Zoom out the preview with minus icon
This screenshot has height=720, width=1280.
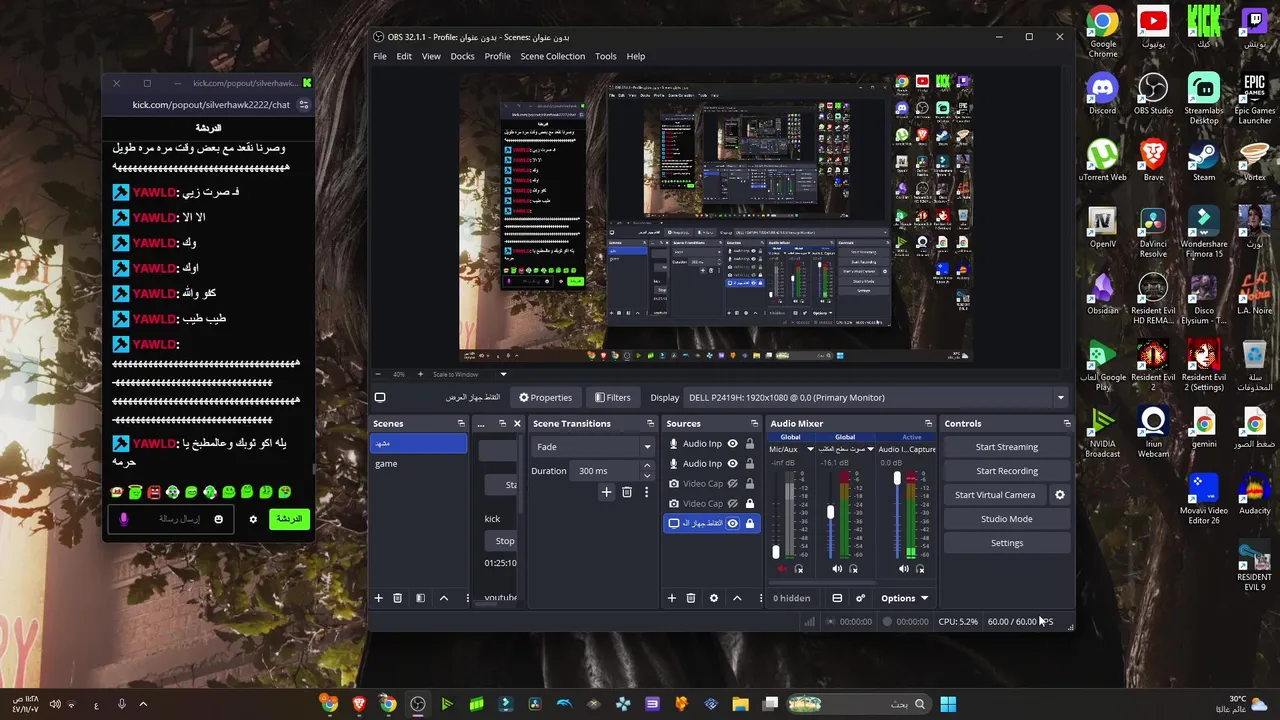(x=379, y=374)
